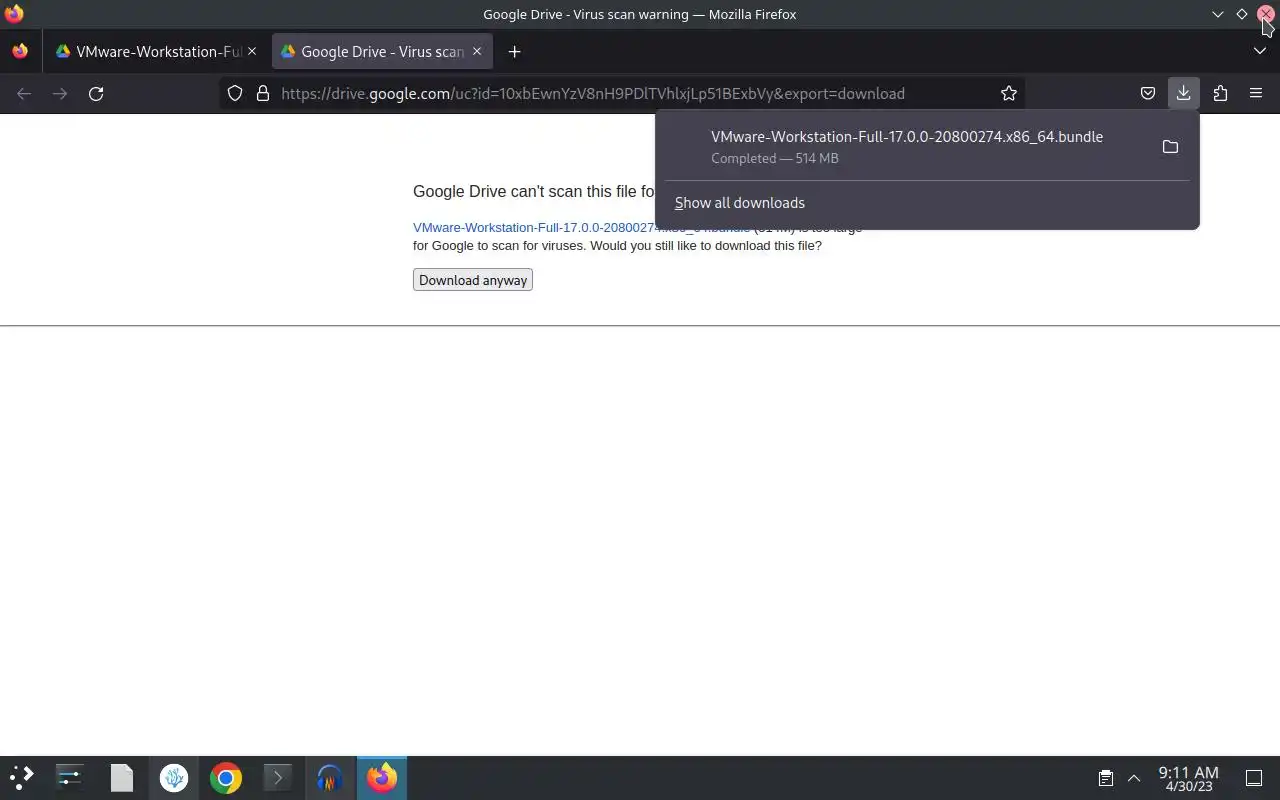Show downloaded bundle in its folder
Image resolution: width=1280 pixels, height=800 pixels.
(1170, 147)
